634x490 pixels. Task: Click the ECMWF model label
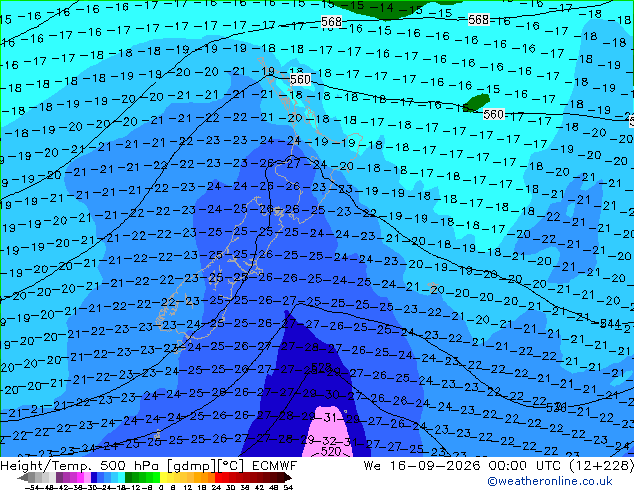coord(275,465)
